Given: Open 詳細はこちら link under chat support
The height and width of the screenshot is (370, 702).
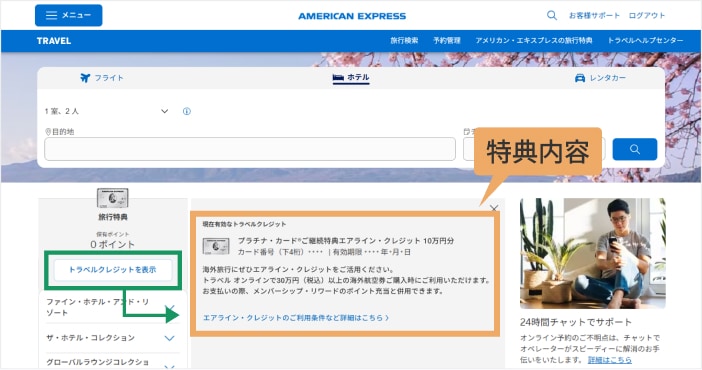Looking at the screenshot, I should (610, 360).
